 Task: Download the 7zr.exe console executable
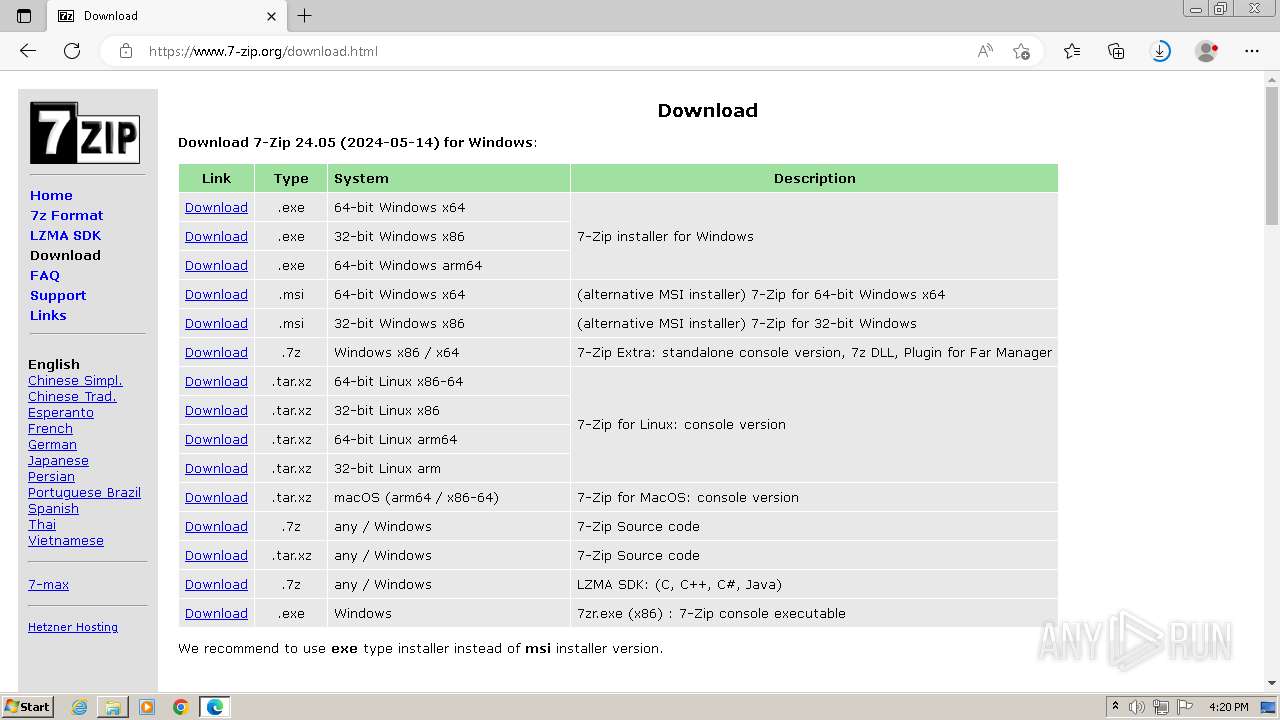pos(216,613)
